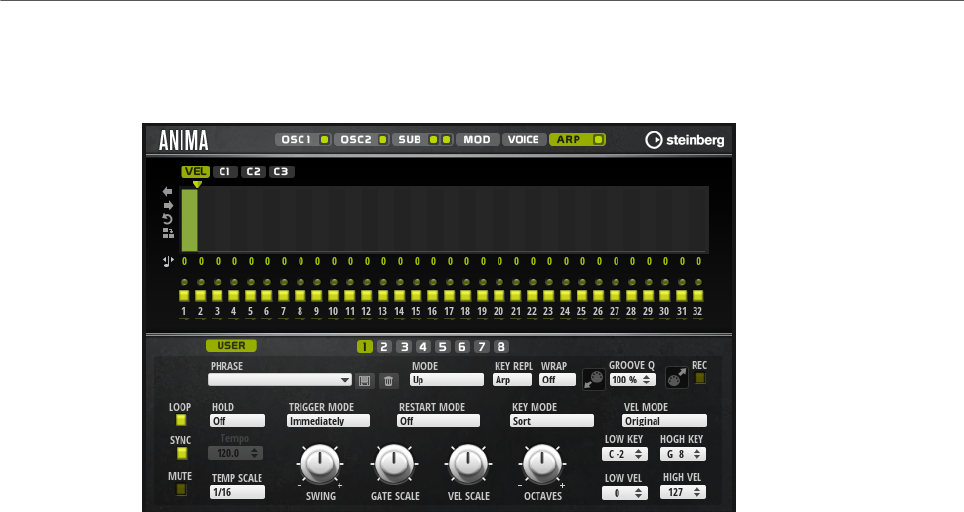
Task: Toggle step 16 enable button
Action: [433, 296]
